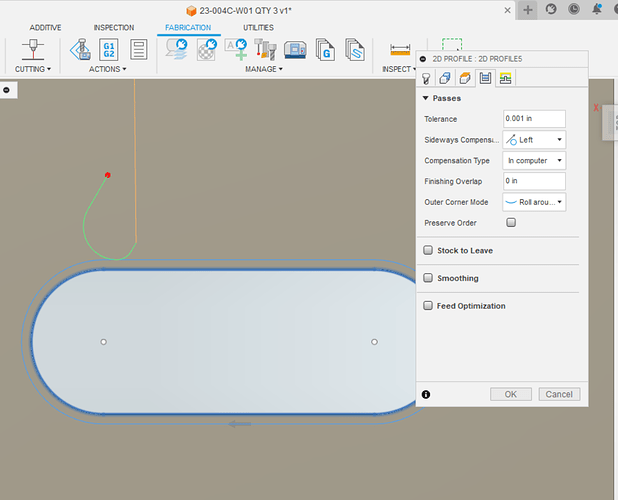Click the extensions icon next to plus button

pyautogui.click(x=551, y=9)
